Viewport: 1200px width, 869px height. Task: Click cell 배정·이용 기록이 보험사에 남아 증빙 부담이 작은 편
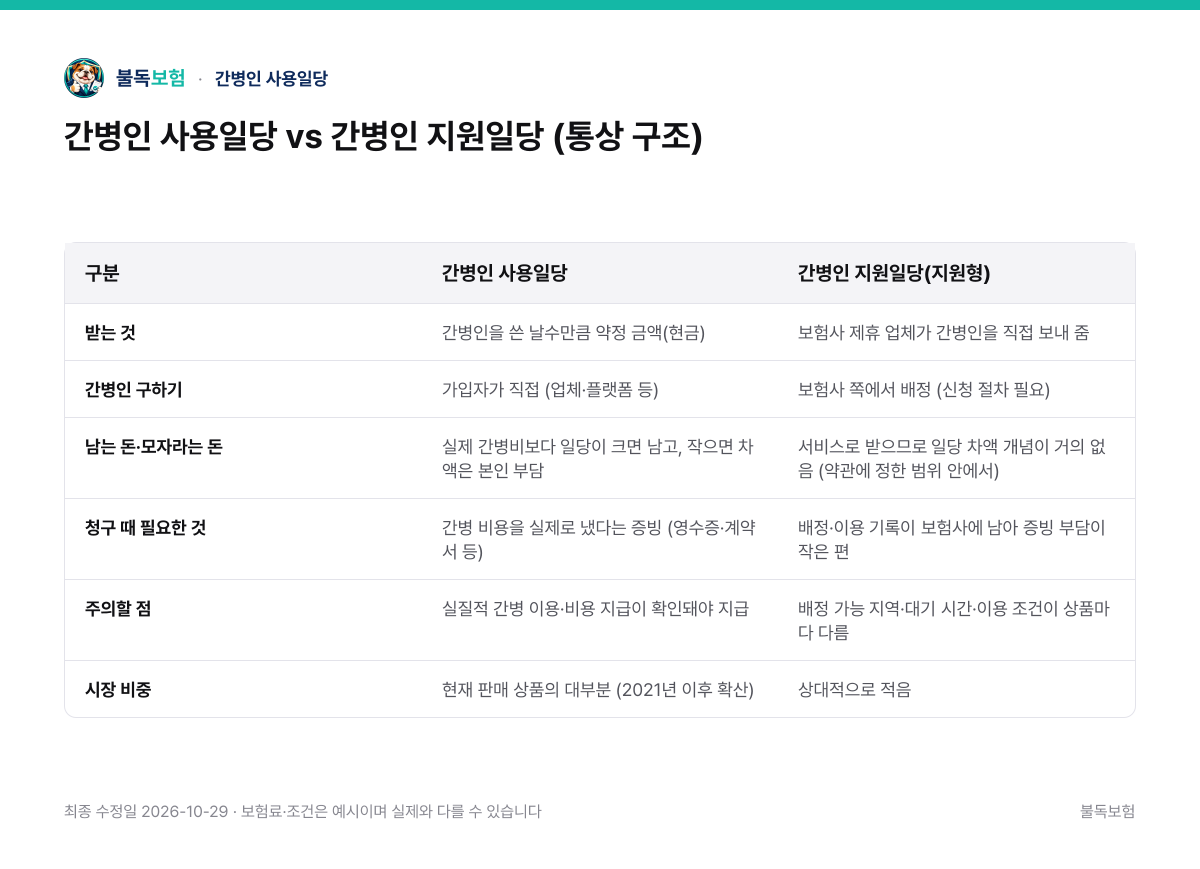[x=952, y=539]
